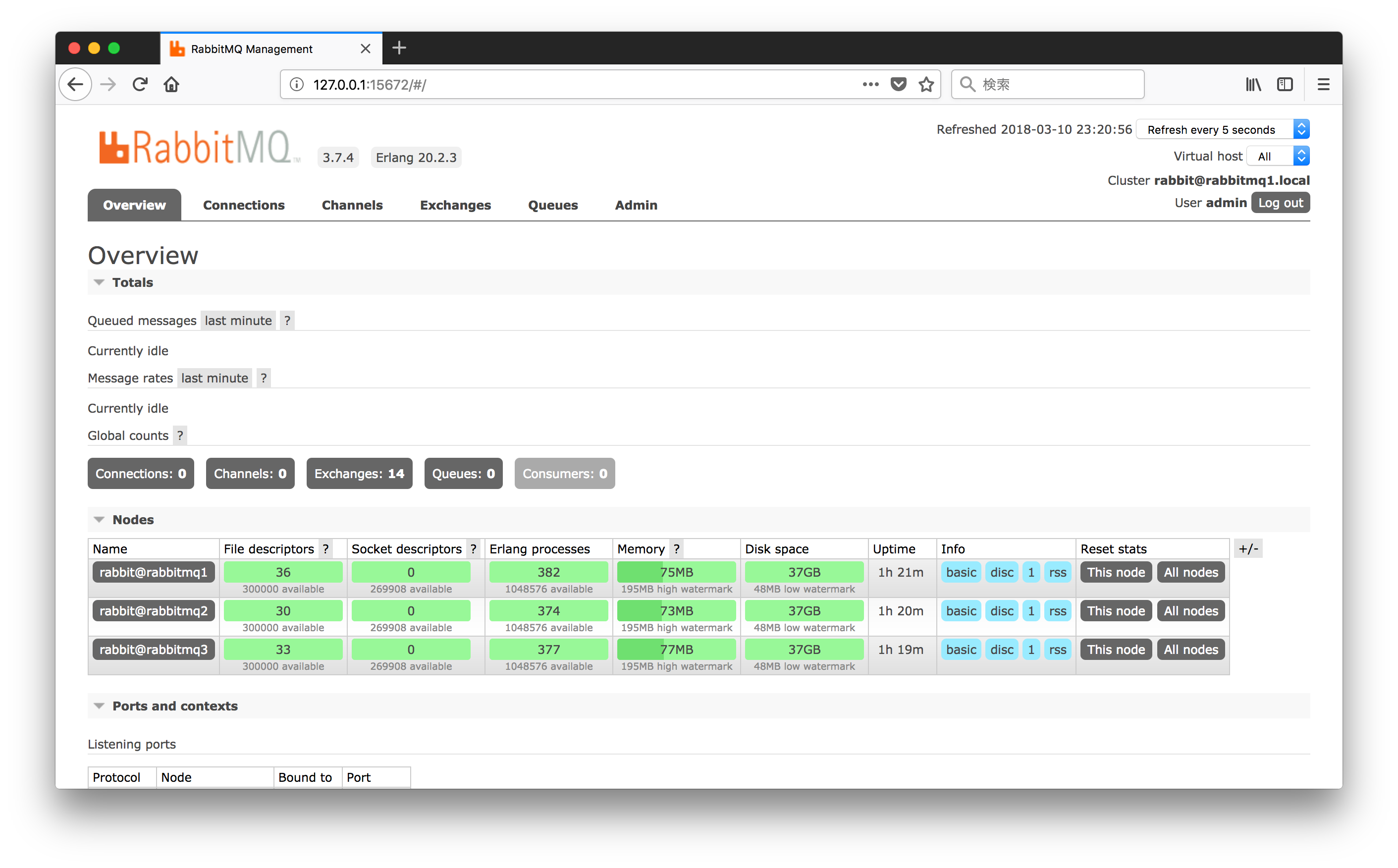Open help for Socket descriptors column
Image resolution: width=1398 pixels, height=868 pixels.
pyautogui.click(x=473, y=549)
